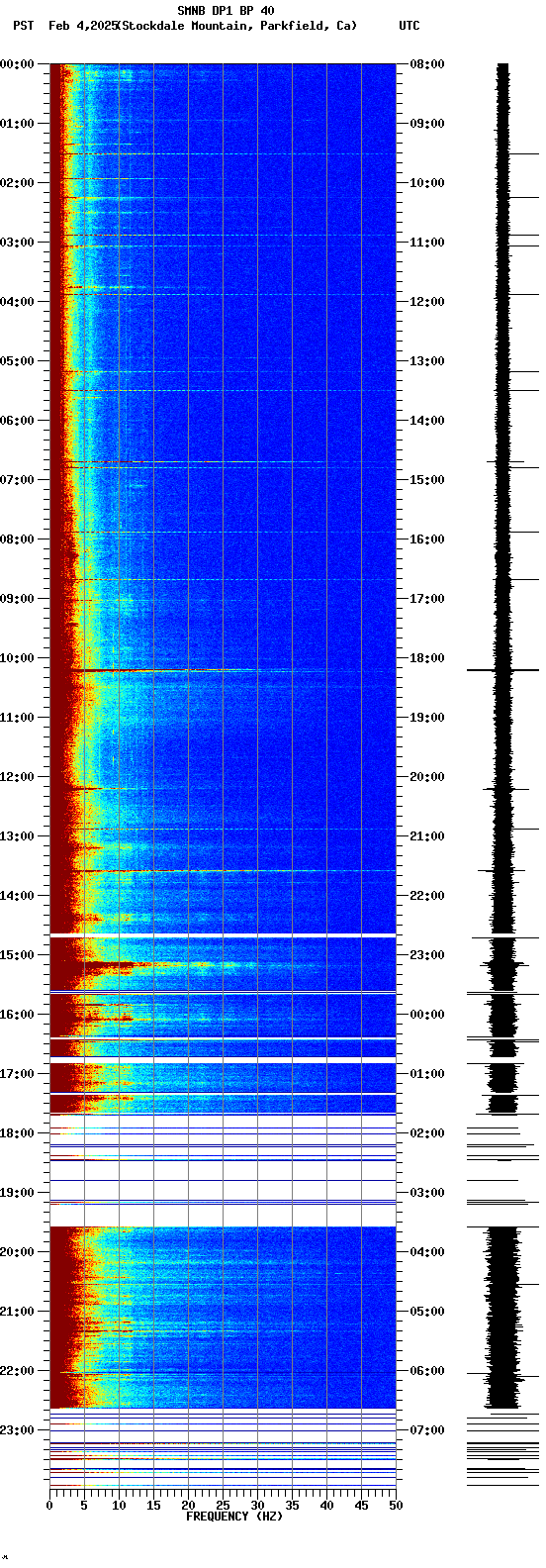Click the 10:00 UTC label on right axis
The width and height of the screenshot is (546, 1568).
click(427, 183)
